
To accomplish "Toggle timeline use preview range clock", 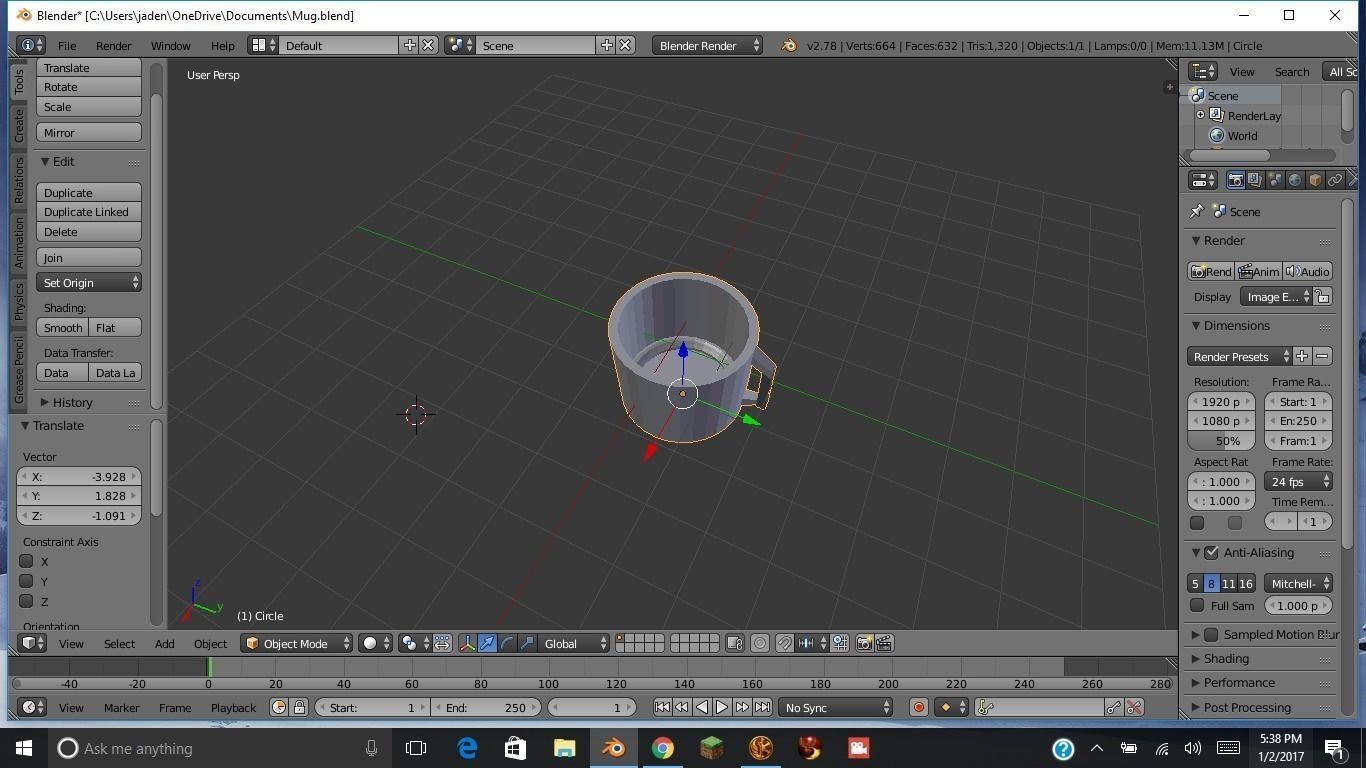I will pos(279,707).
